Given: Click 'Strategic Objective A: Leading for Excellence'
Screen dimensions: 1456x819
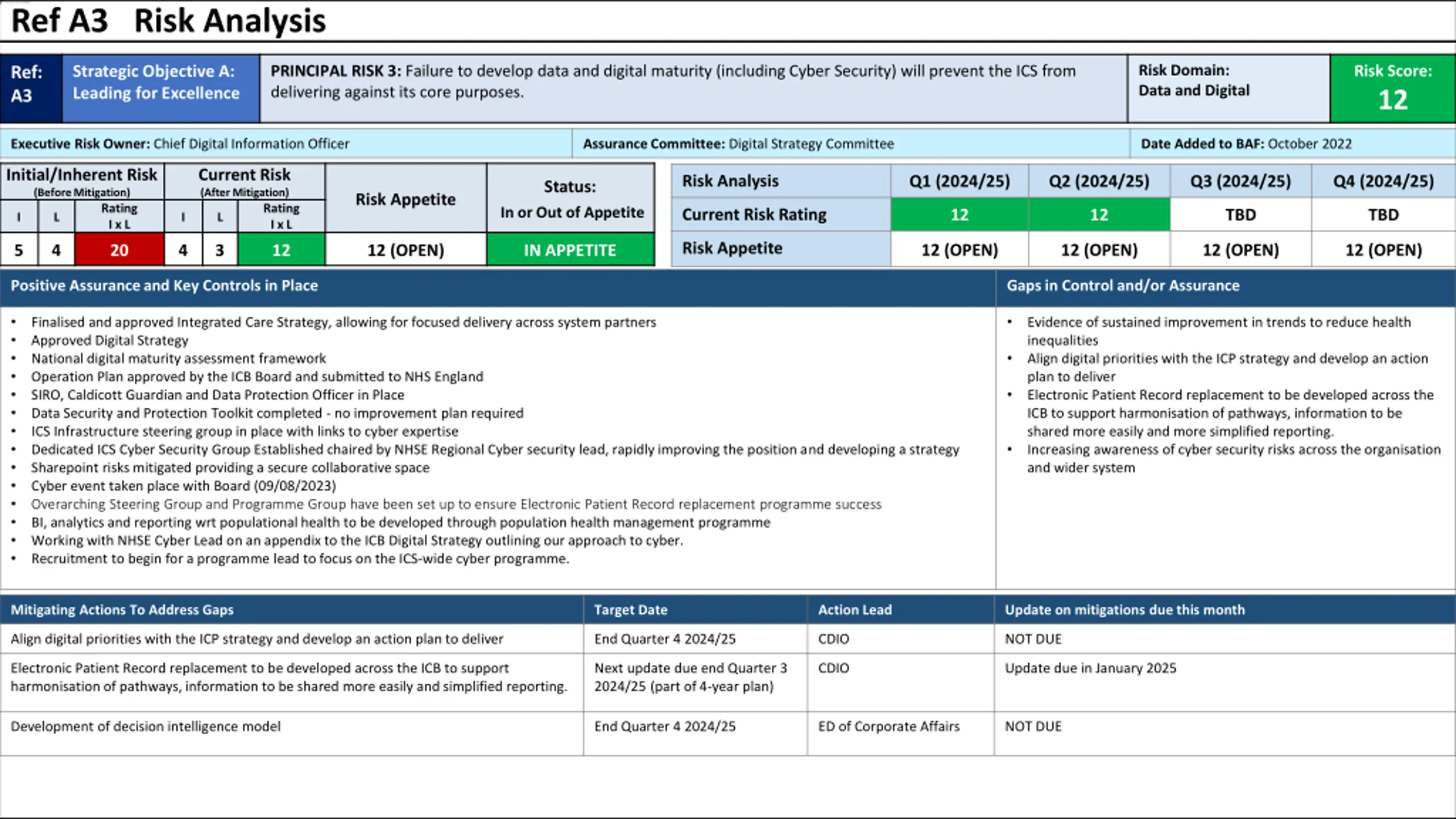Looking at the screenshot, I should [160, 88].
